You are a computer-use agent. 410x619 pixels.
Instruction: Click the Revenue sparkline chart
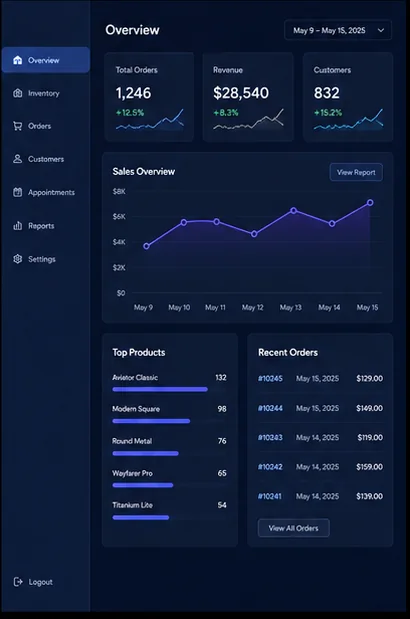point(248,120)
